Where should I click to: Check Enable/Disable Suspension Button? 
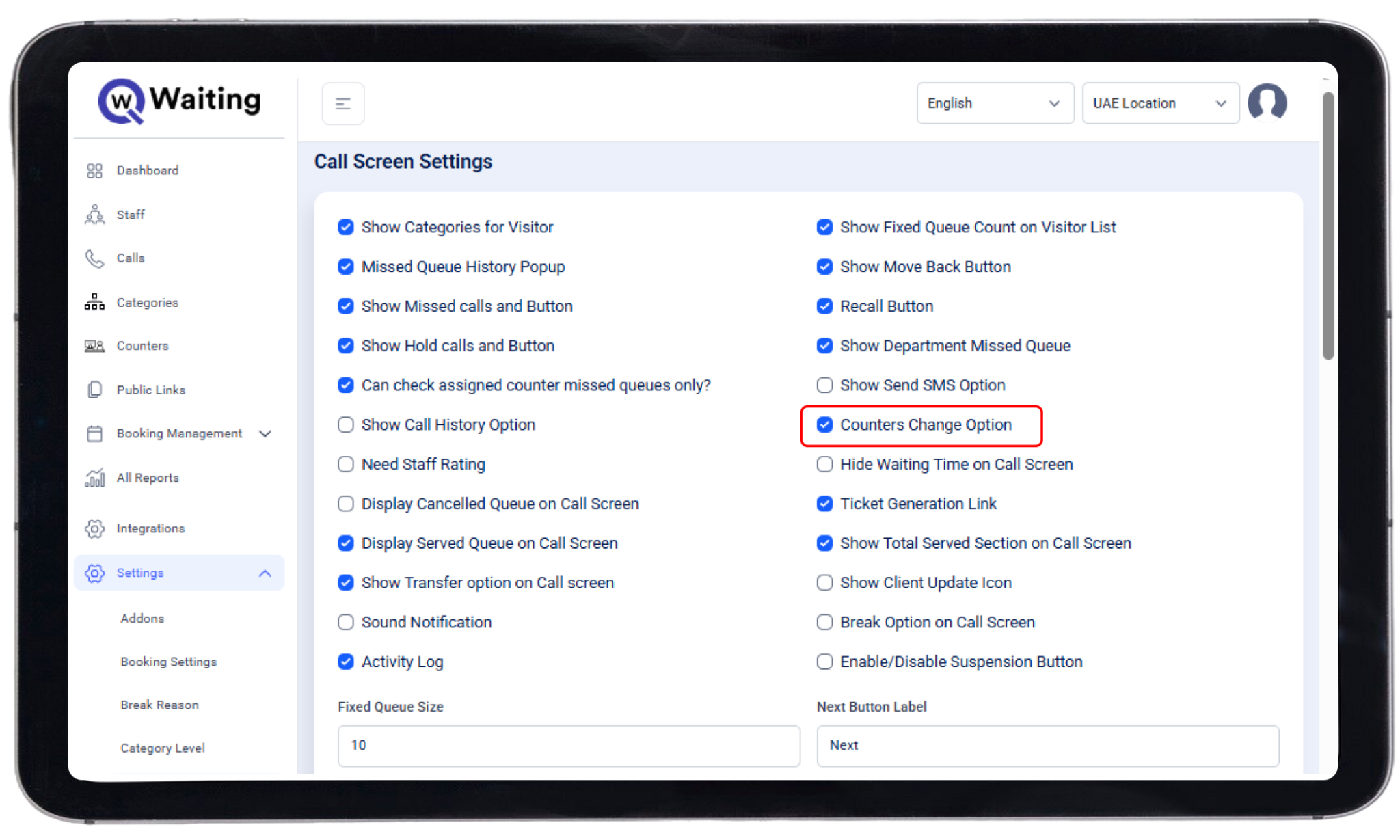825,662
